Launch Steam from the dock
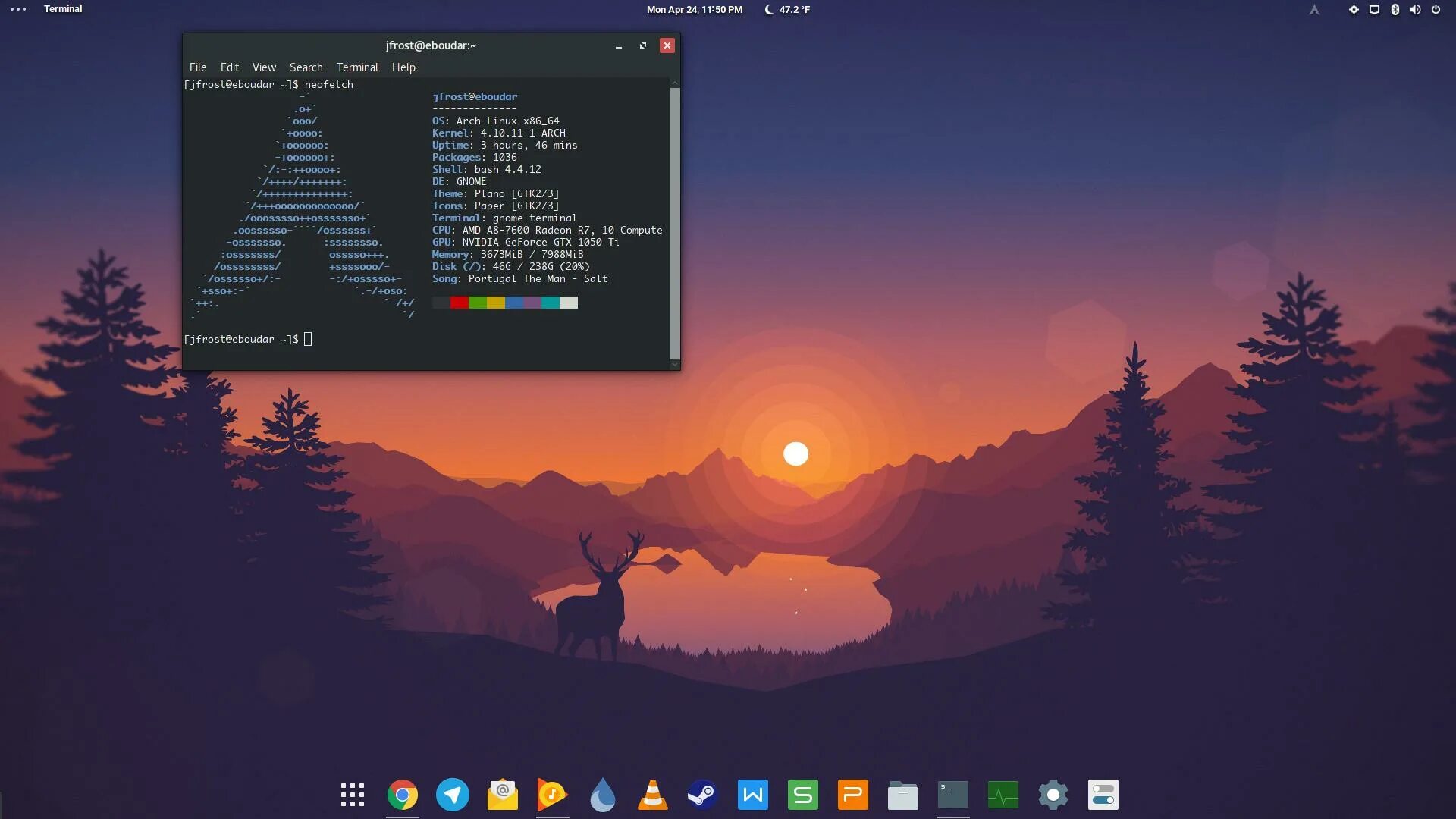The width and height of the screenshot is (1456, 819). pos(703,795)
